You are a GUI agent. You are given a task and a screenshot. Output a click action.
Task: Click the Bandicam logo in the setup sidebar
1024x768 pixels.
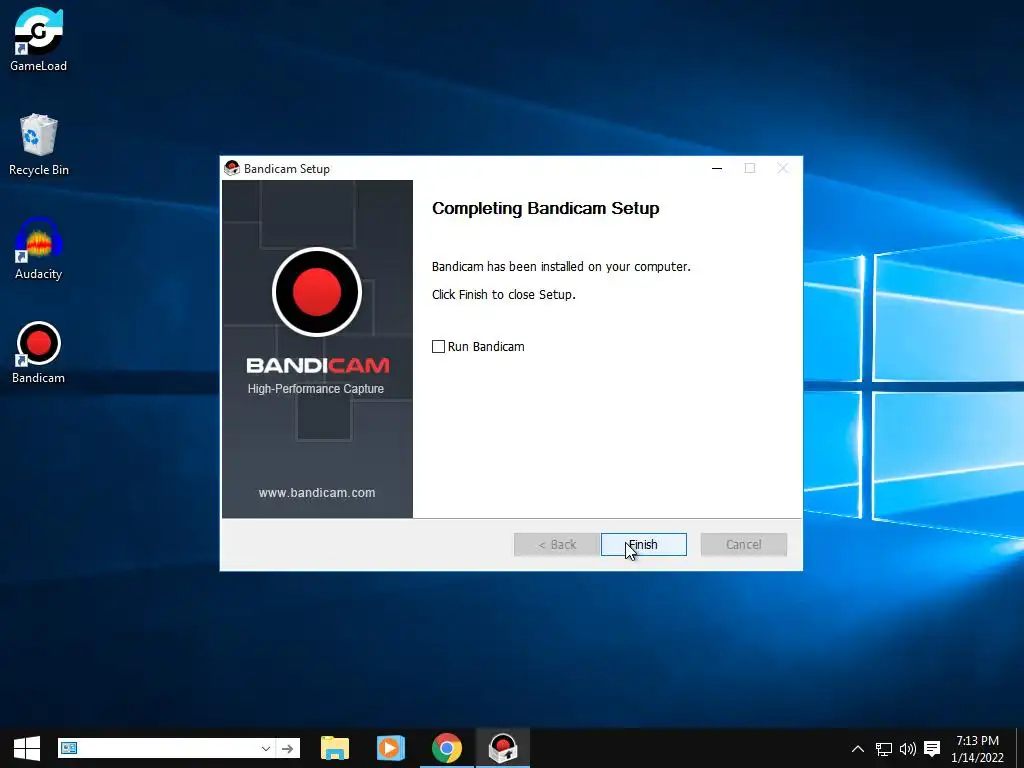tap(317, 292)
